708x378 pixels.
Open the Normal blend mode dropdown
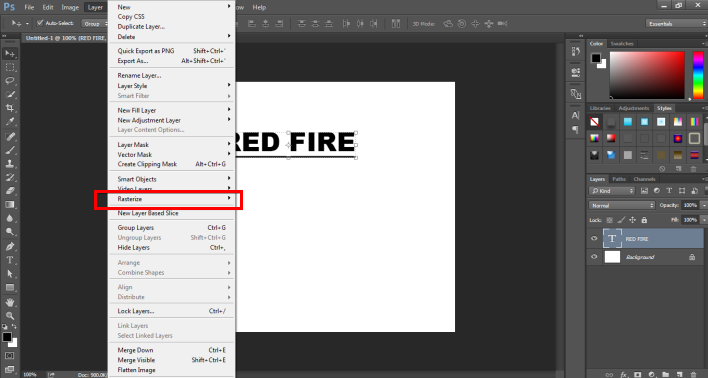click(x=622, y=205)
